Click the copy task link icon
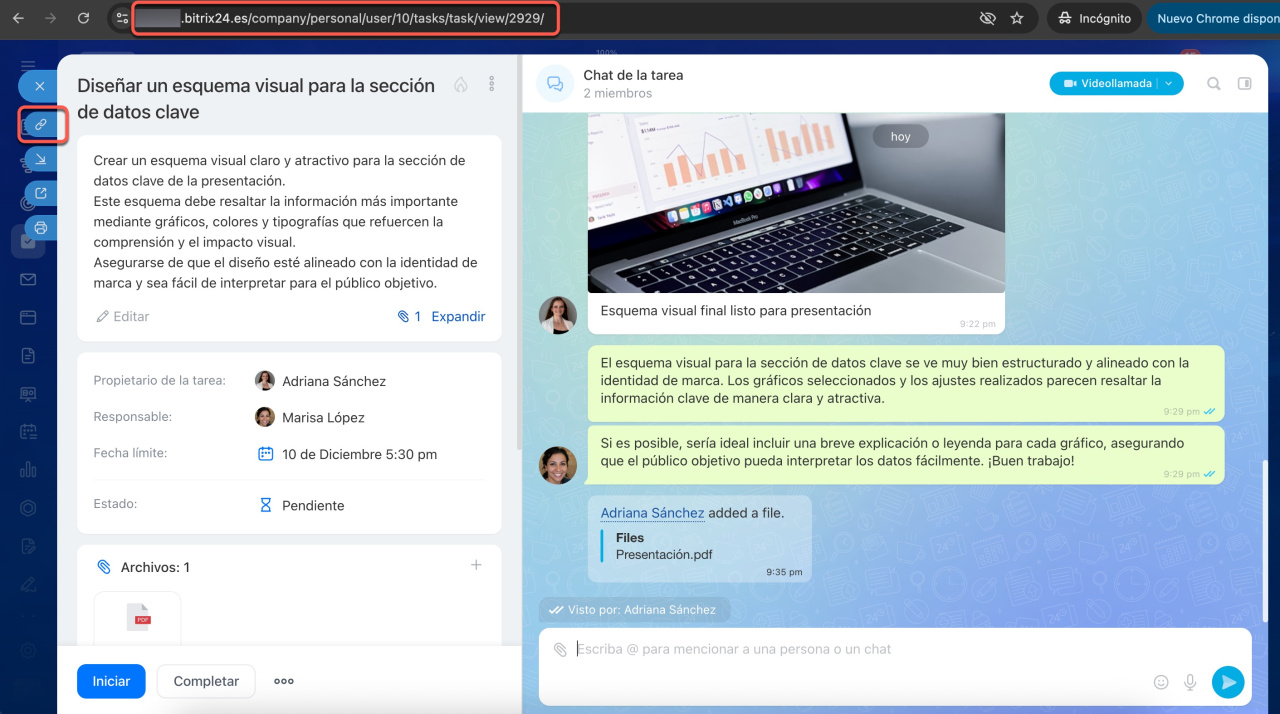 pos(41,125)
